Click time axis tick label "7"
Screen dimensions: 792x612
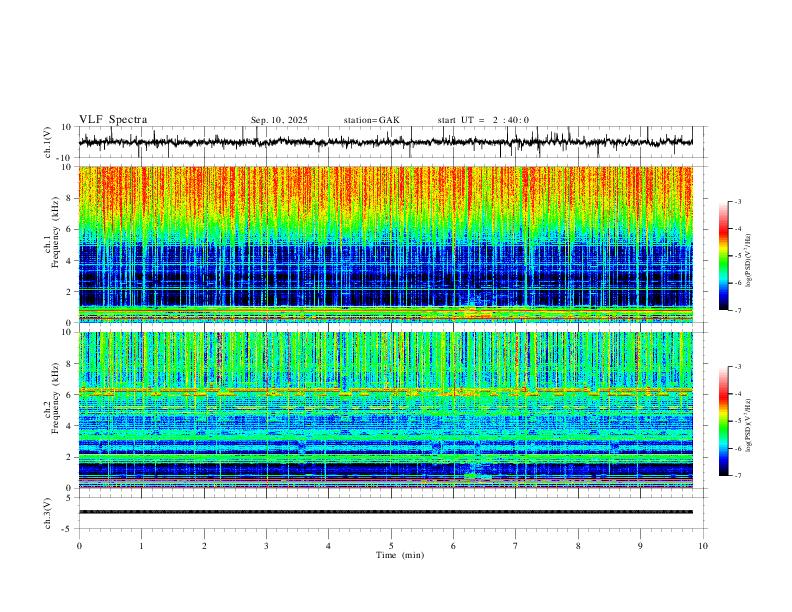click(x=516, y=546)
